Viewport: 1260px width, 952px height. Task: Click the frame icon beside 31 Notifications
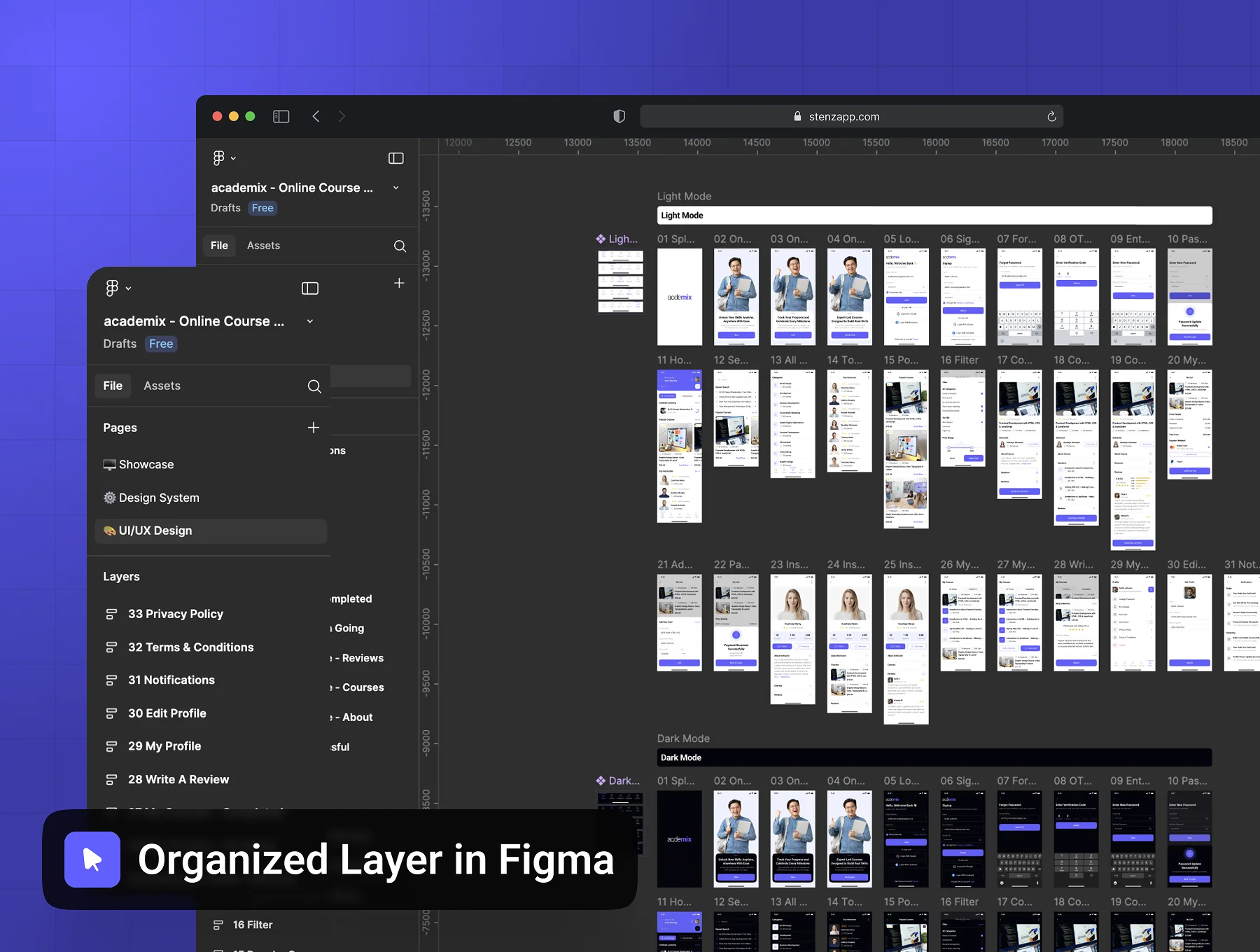pyautogui.click(x=111, y=680)
